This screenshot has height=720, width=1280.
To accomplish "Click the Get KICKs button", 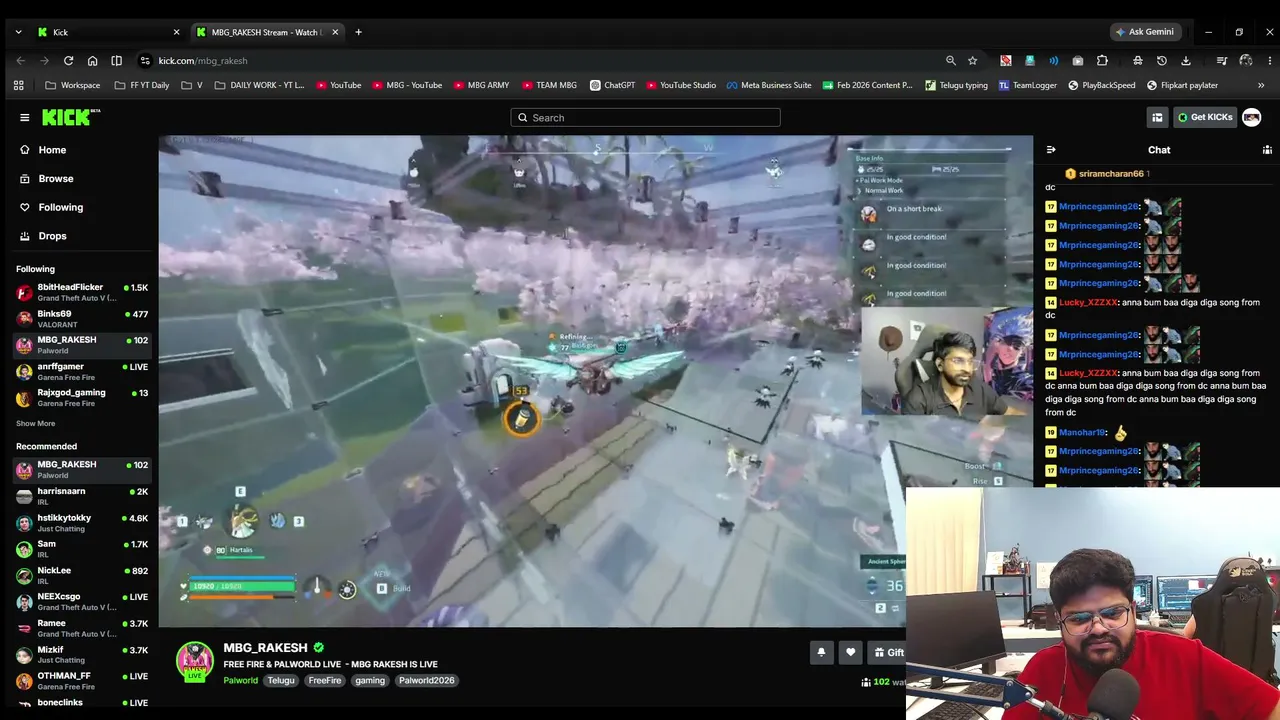I will 1204,117.
